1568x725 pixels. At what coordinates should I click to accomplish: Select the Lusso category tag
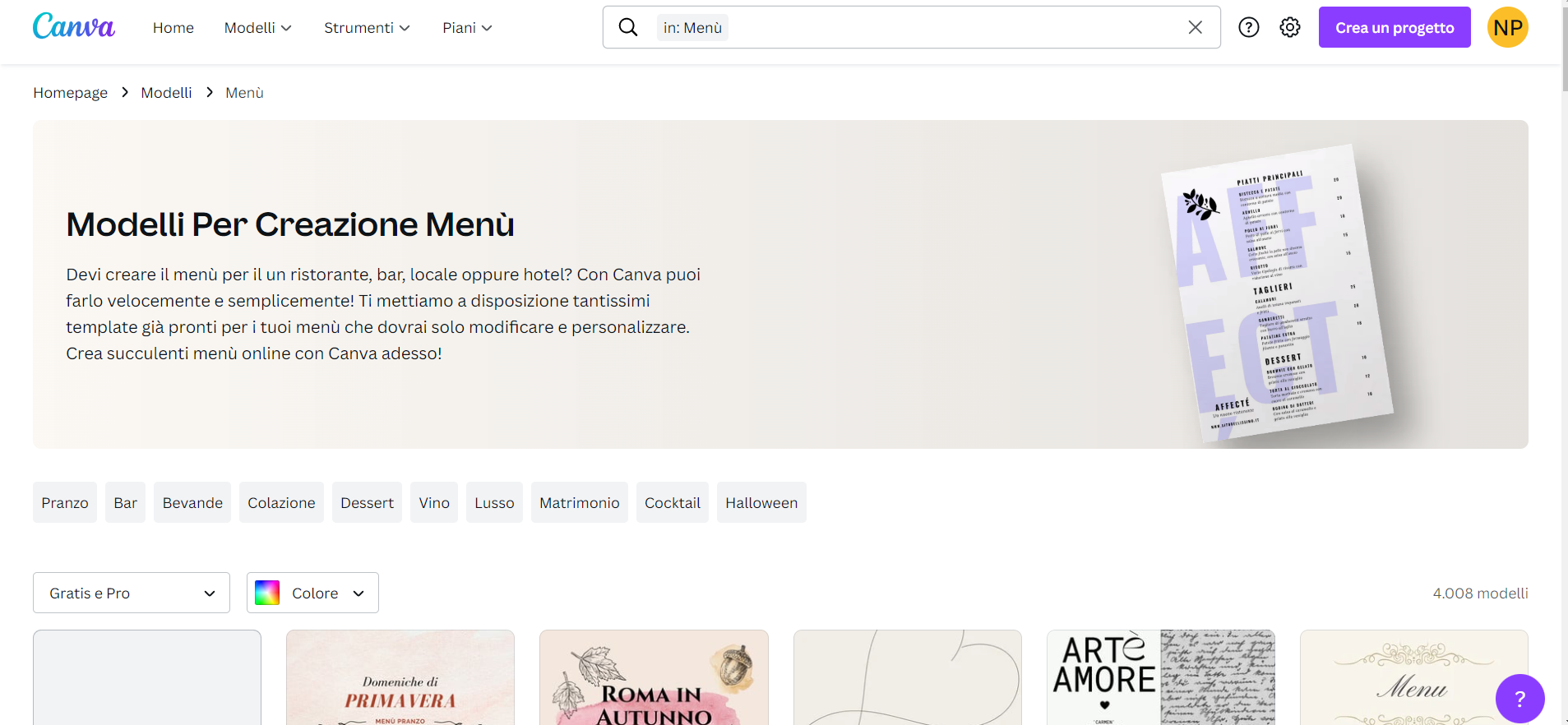494,502
